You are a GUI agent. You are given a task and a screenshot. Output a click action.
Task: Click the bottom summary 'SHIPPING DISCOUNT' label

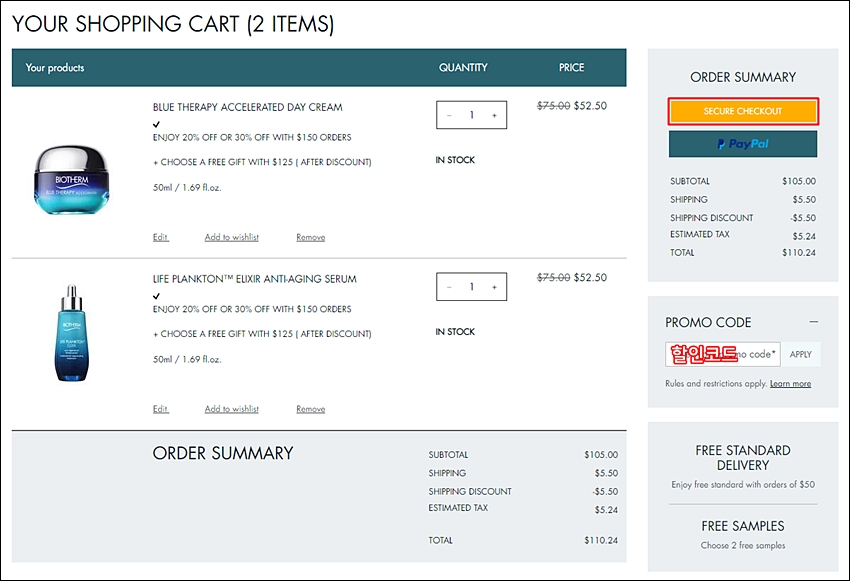[470, 492]
